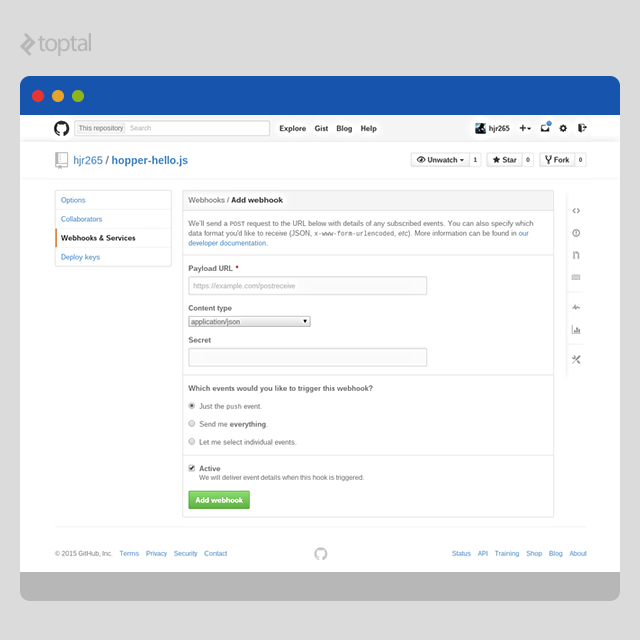The width and height of the screenshot is (640, 640).
Task: Click the stargazers count 0
Action: point(528,160)
